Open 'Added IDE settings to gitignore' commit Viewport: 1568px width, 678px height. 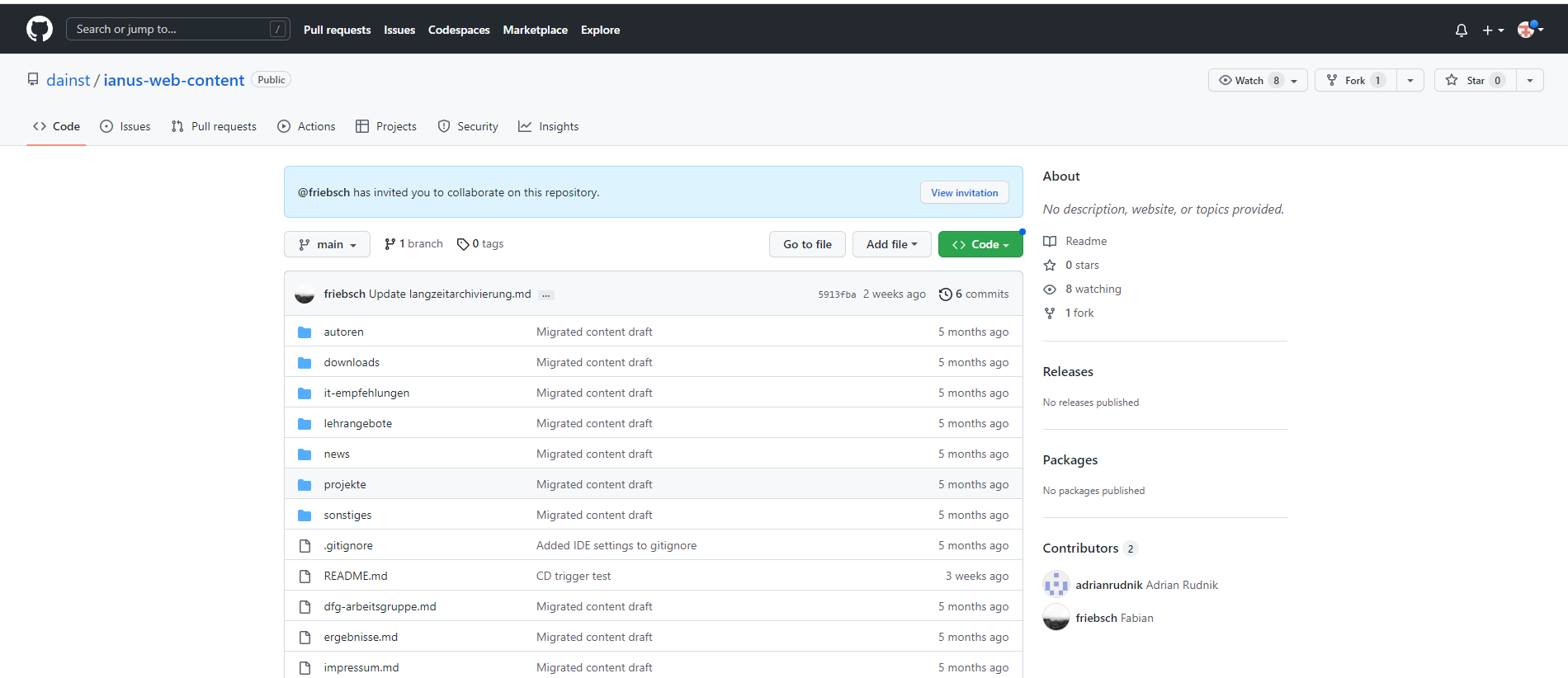click(x=616, y=545)
